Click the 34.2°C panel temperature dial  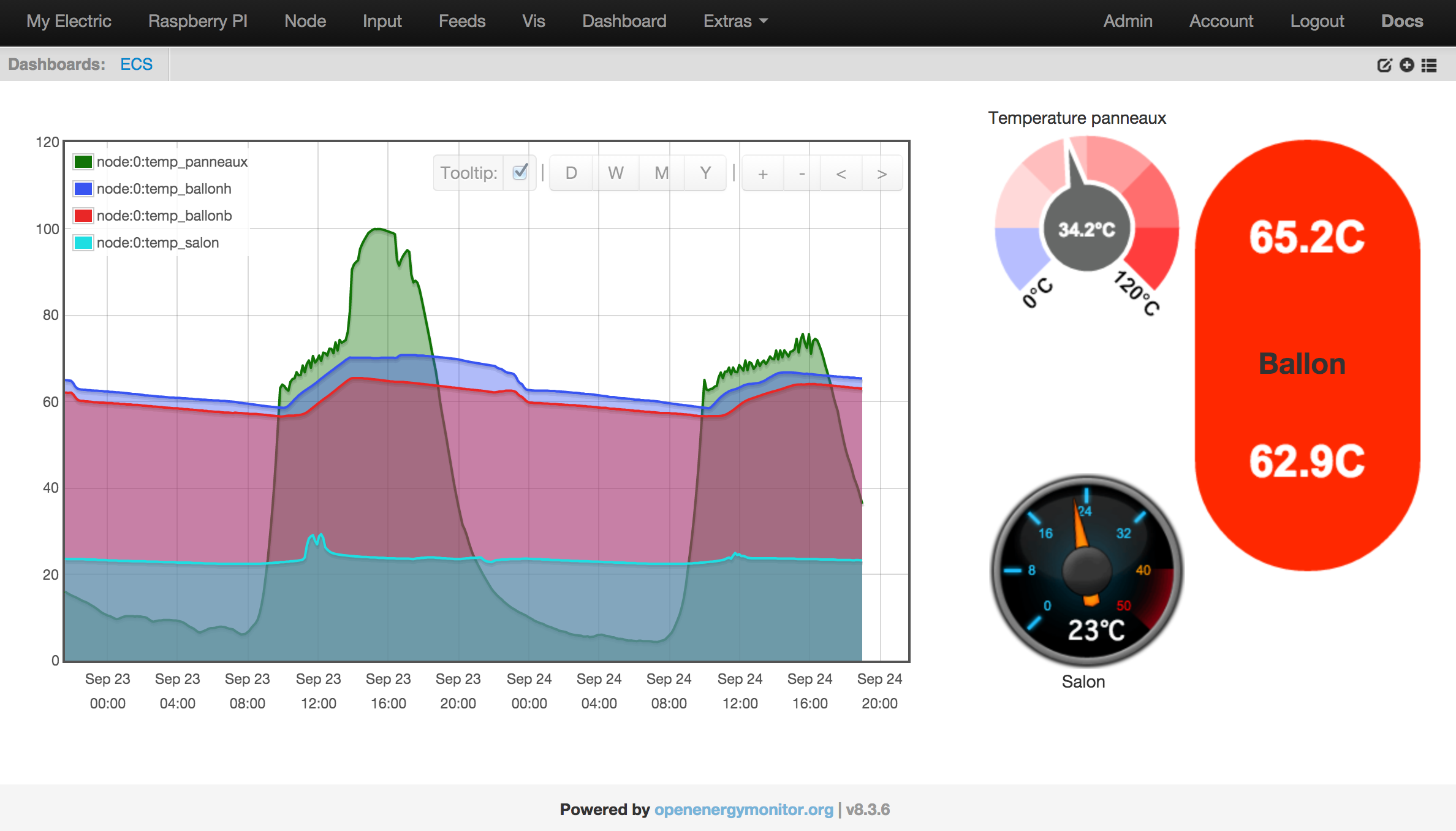coord(1087,227)
